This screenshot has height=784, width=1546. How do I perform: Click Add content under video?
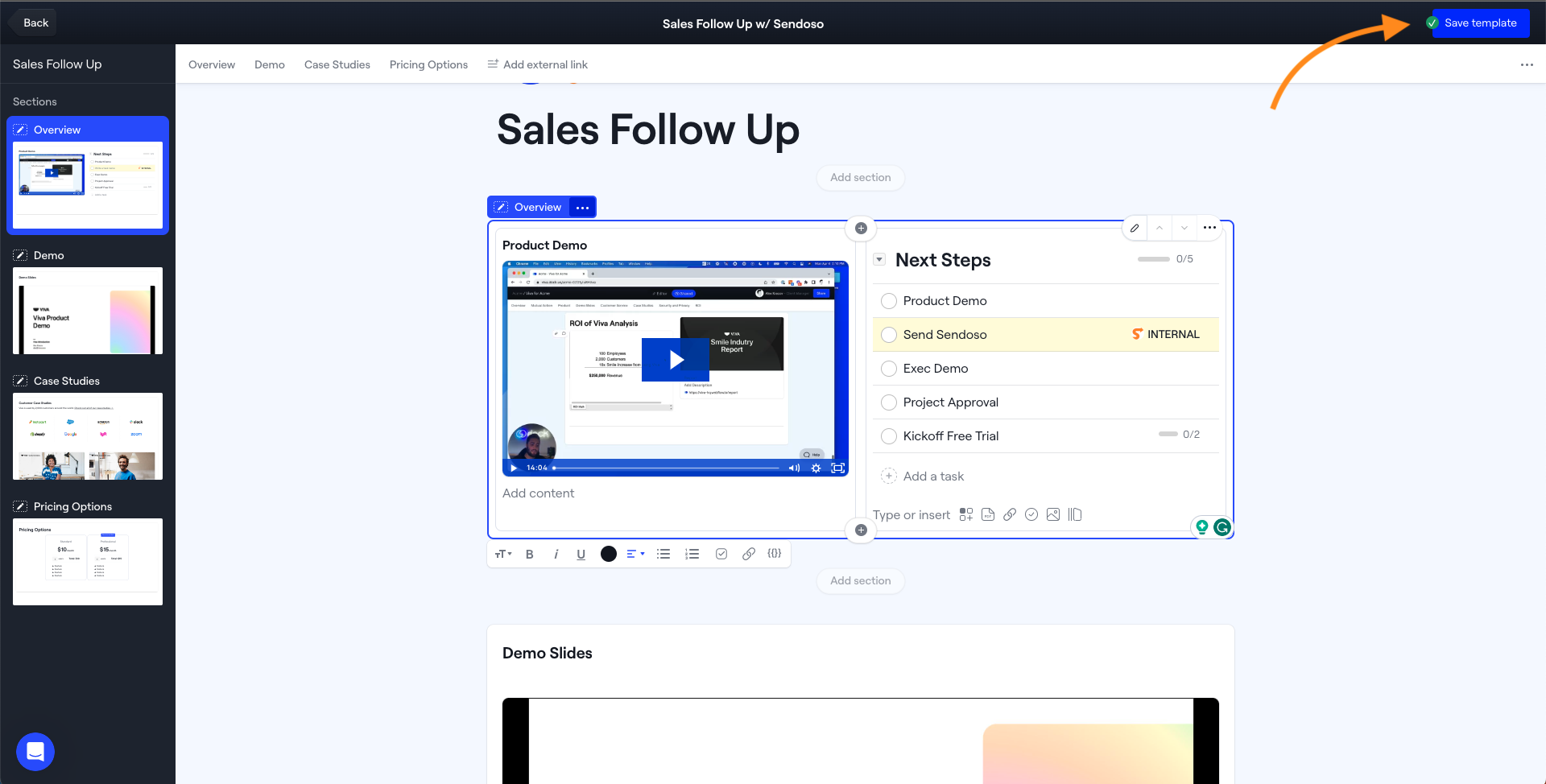(539, 493)
